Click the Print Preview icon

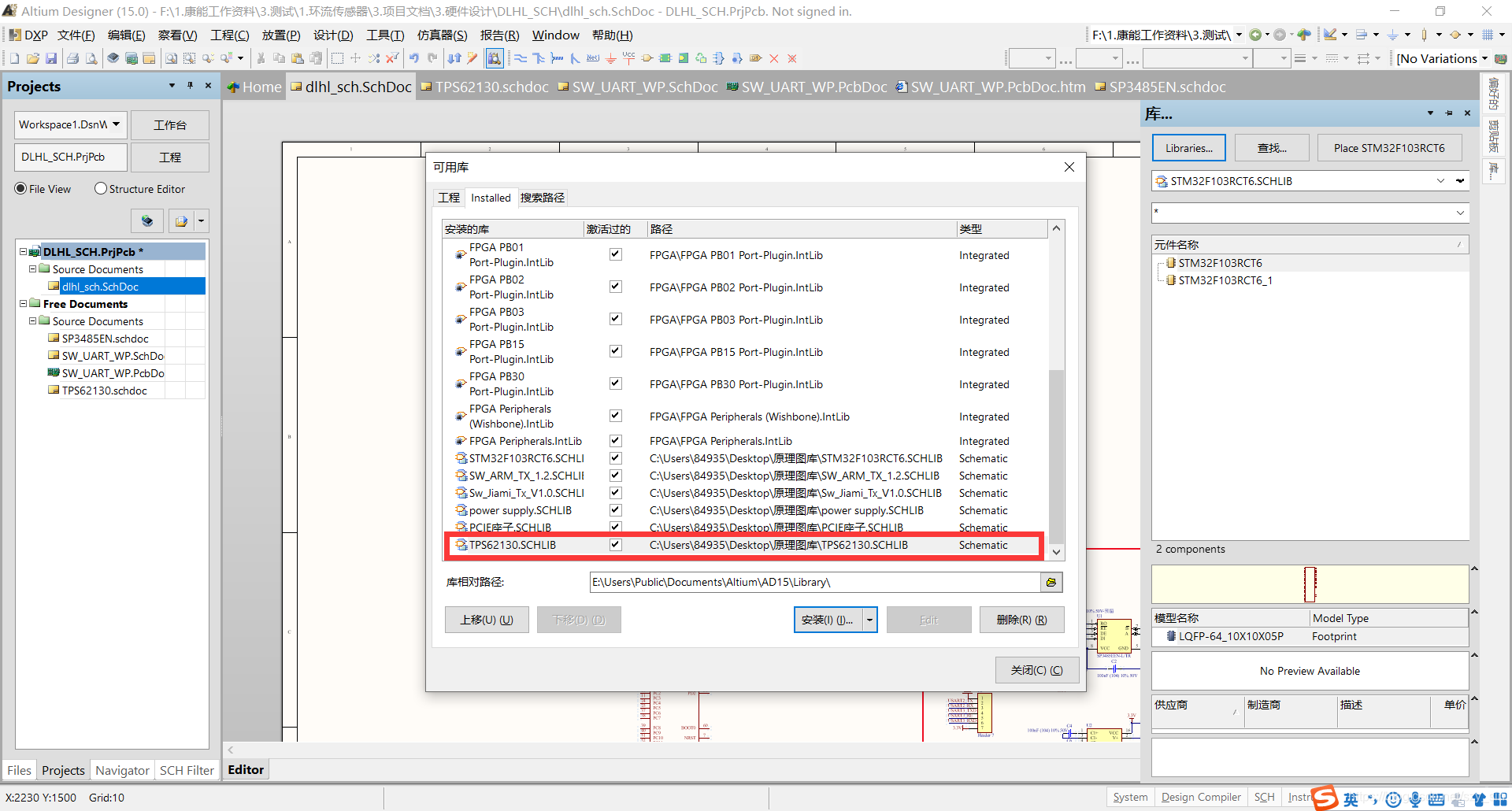[x=91, y=58]
